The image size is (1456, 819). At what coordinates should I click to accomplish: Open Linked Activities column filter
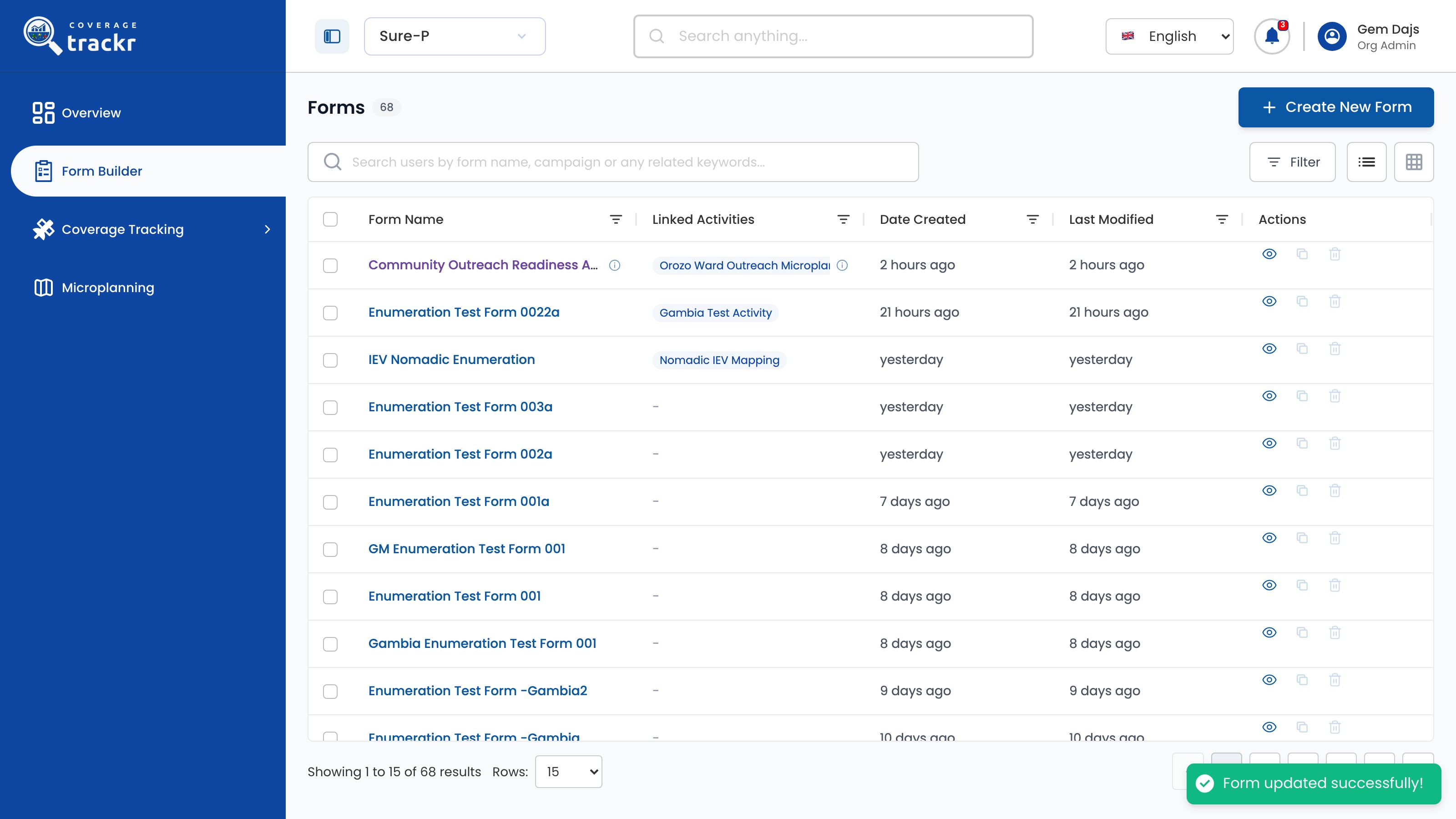pos(843,219)
